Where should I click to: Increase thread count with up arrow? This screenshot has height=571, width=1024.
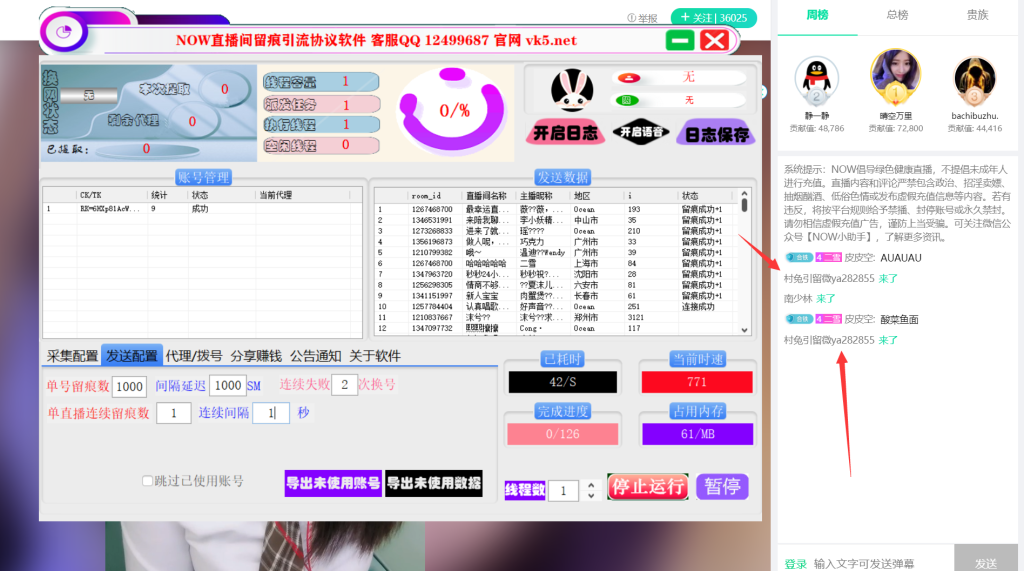pos(590,485)
